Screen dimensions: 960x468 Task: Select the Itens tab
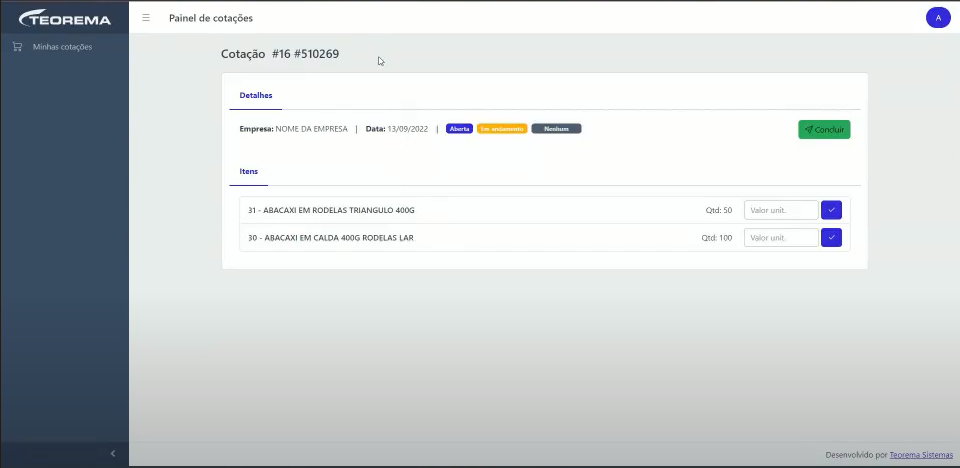[x=249, y=172]
